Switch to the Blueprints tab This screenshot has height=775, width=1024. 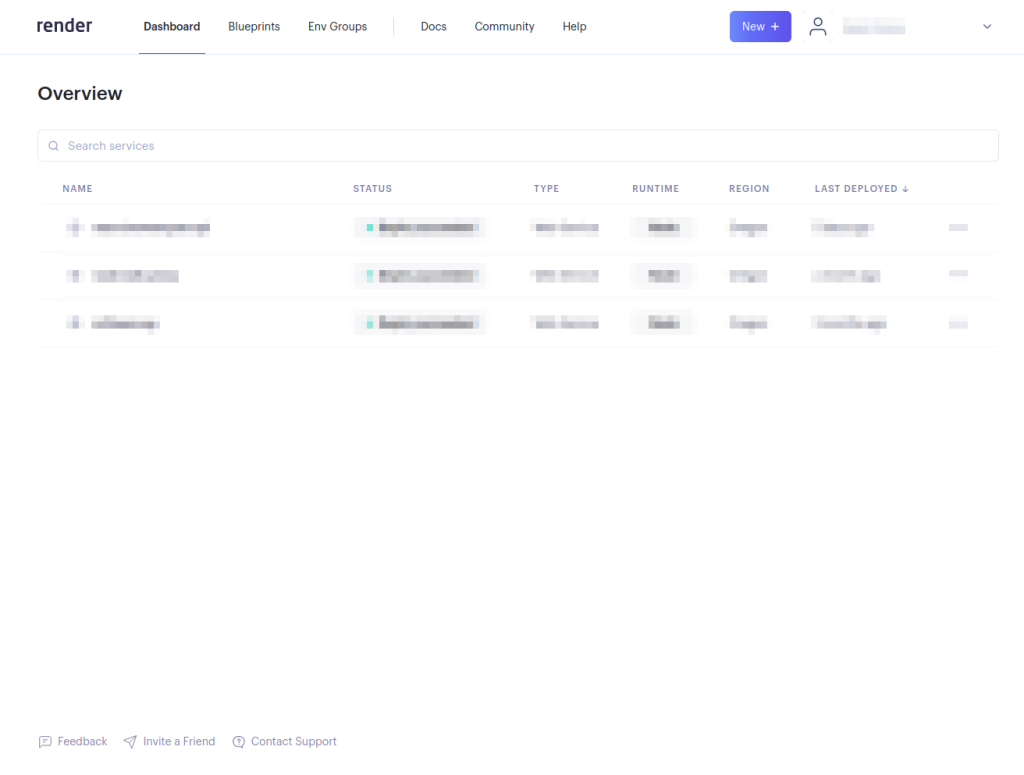point(253,27)
